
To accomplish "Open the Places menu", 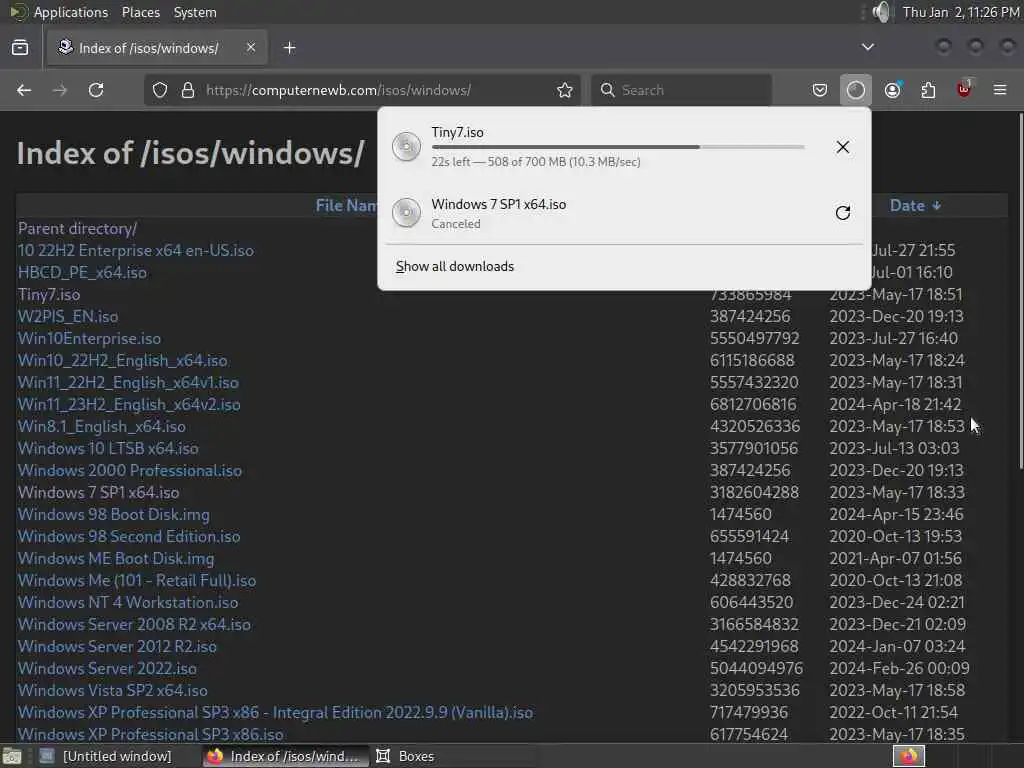I will 140,12.
